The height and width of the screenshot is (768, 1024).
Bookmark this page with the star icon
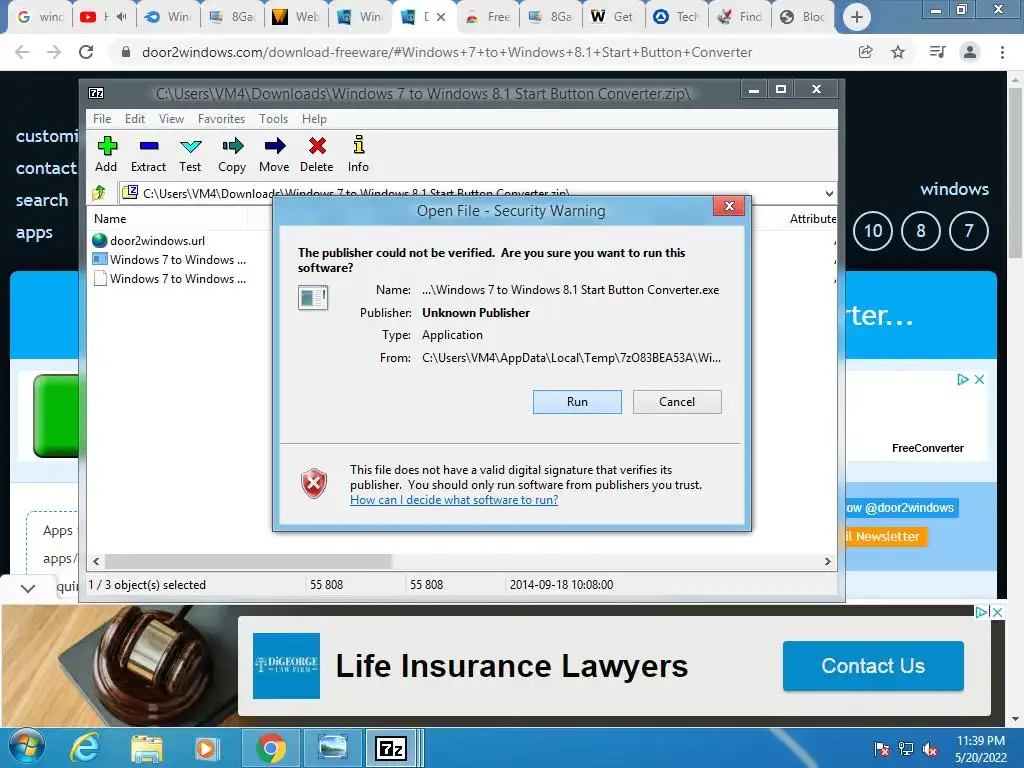click(898, 52)
